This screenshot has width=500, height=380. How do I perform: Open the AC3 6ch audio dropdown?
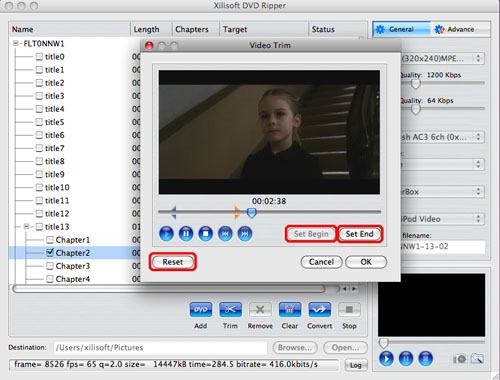(442, 137)
